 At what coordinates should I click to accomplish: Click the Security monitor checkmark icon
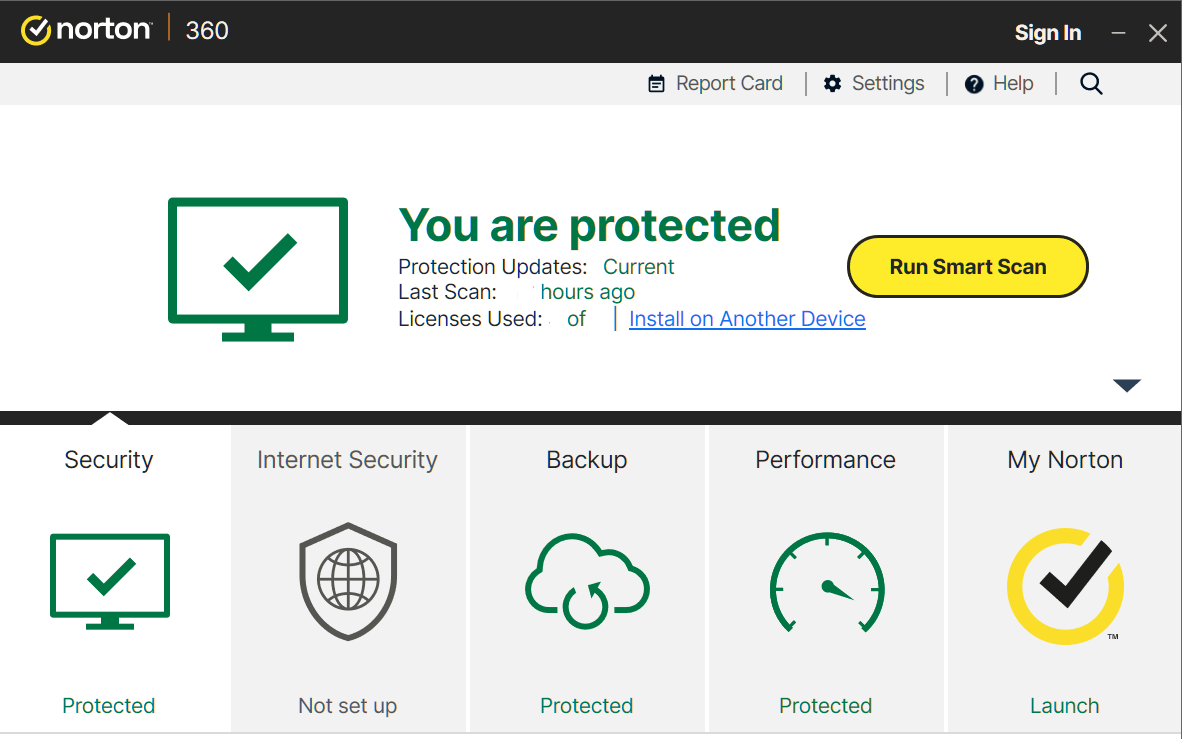tap(110, 581)
